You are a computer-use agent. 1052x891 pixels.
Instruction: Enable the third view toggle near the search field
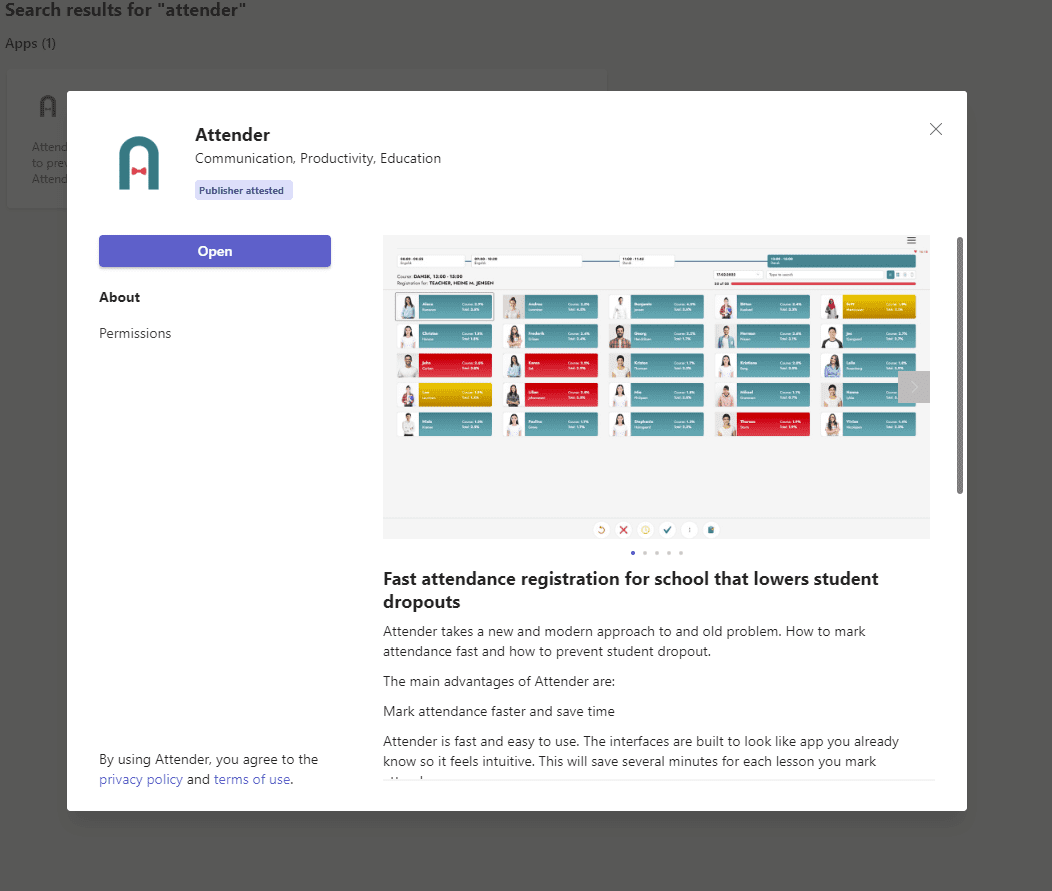905,274
